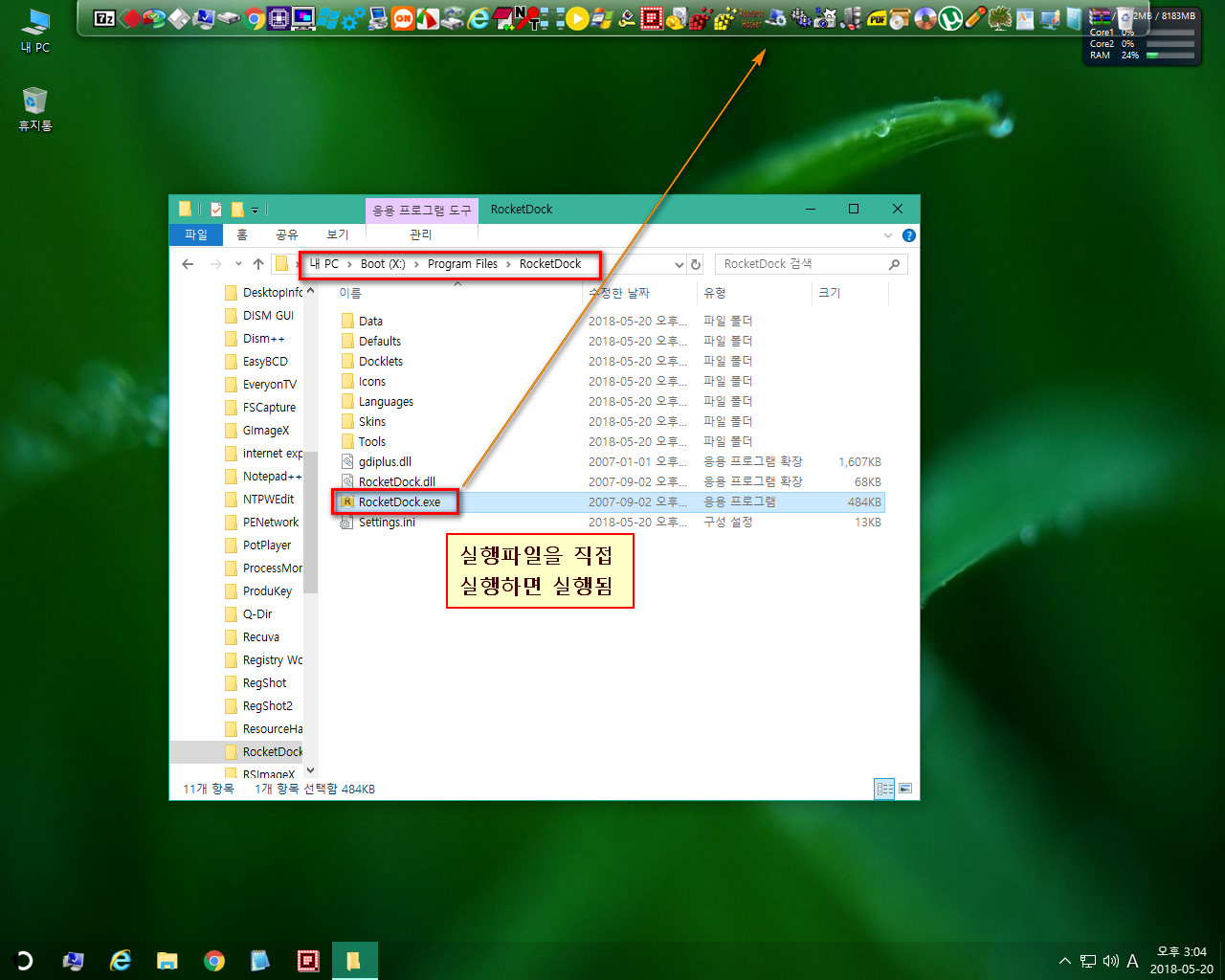The width and height of the screenshot is (1225, 980).
Task: Switch to large icons view in status bar
Action: click(x=904, y=789)
